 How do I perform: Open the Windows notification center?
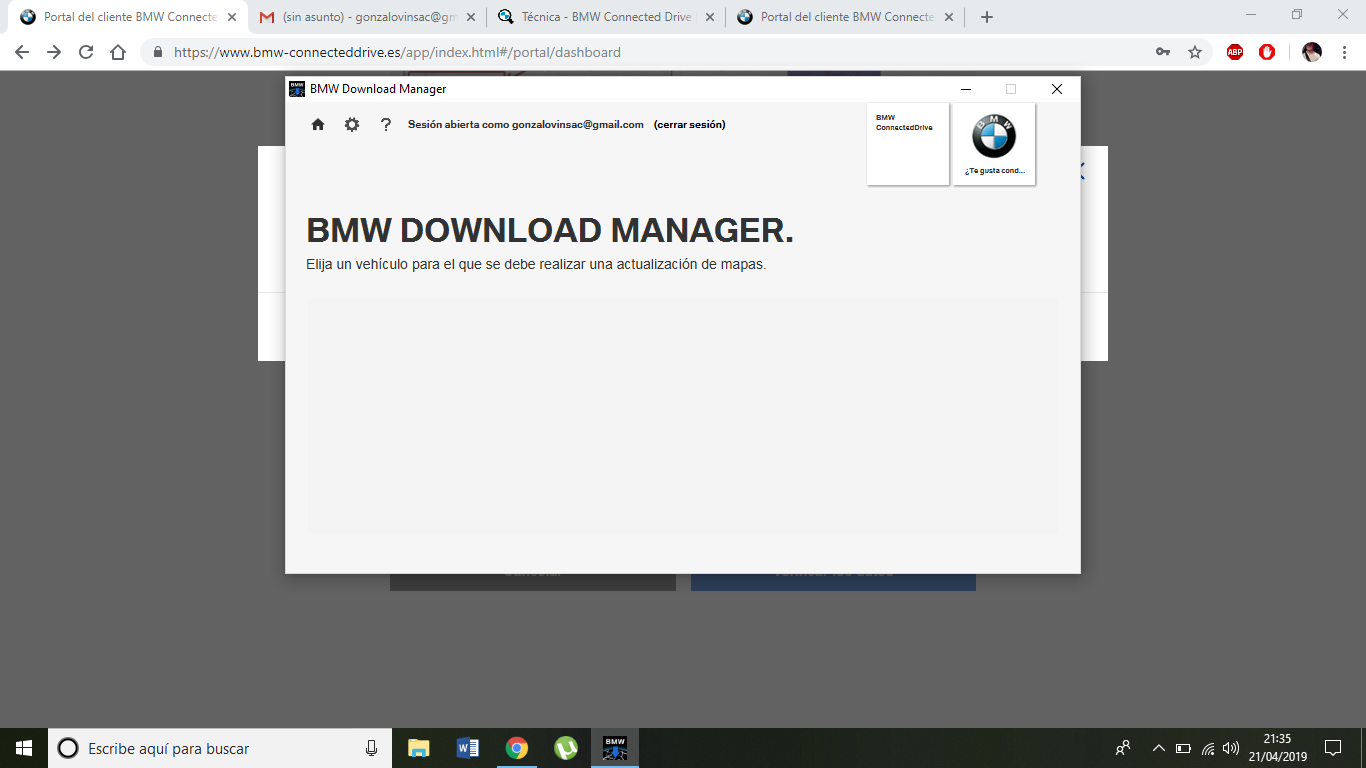click(1333, 748)
